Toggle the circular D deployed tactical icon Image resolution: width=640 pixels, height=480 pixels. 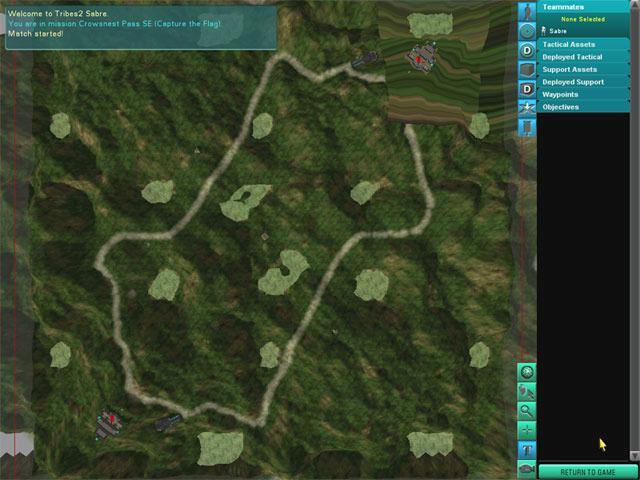tap(527, 51)
